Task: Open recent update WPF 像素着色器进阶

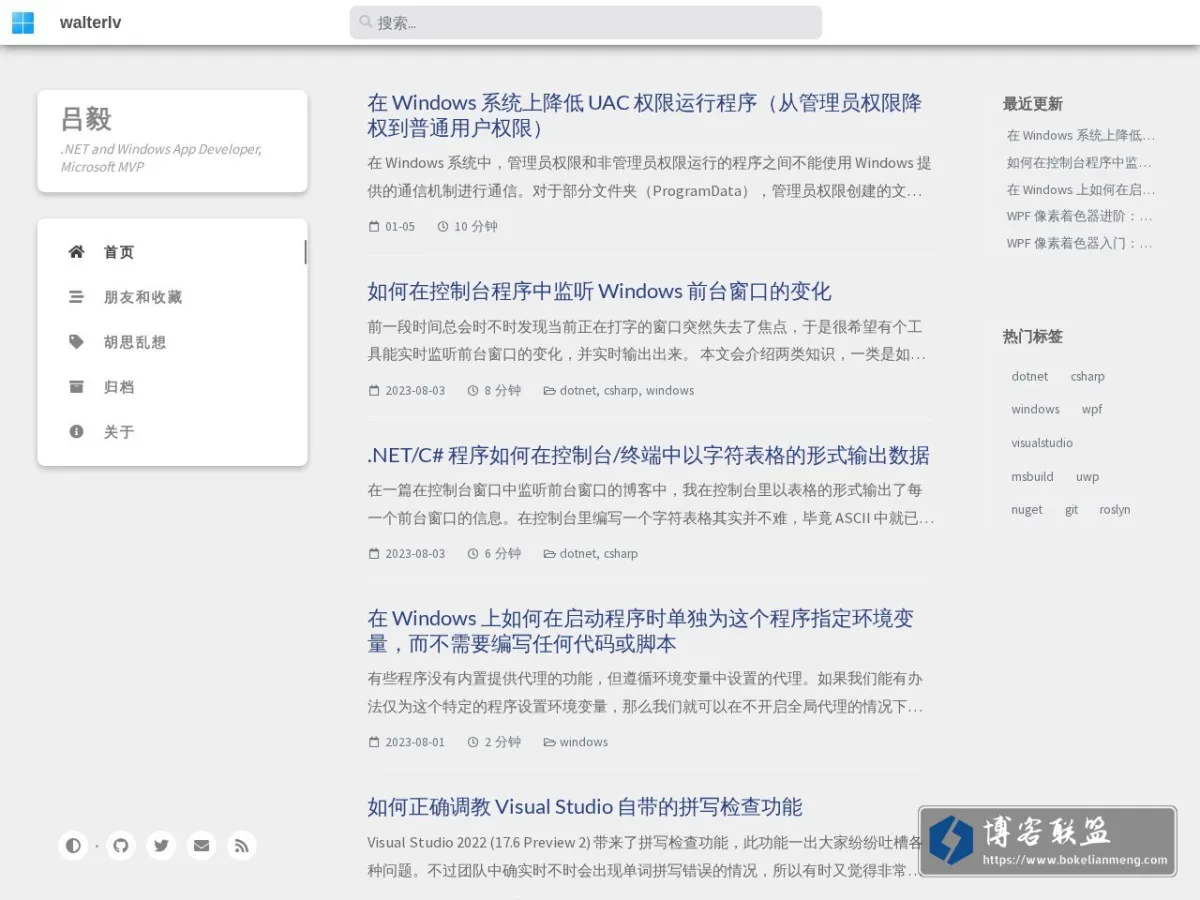Action: 1080,216
